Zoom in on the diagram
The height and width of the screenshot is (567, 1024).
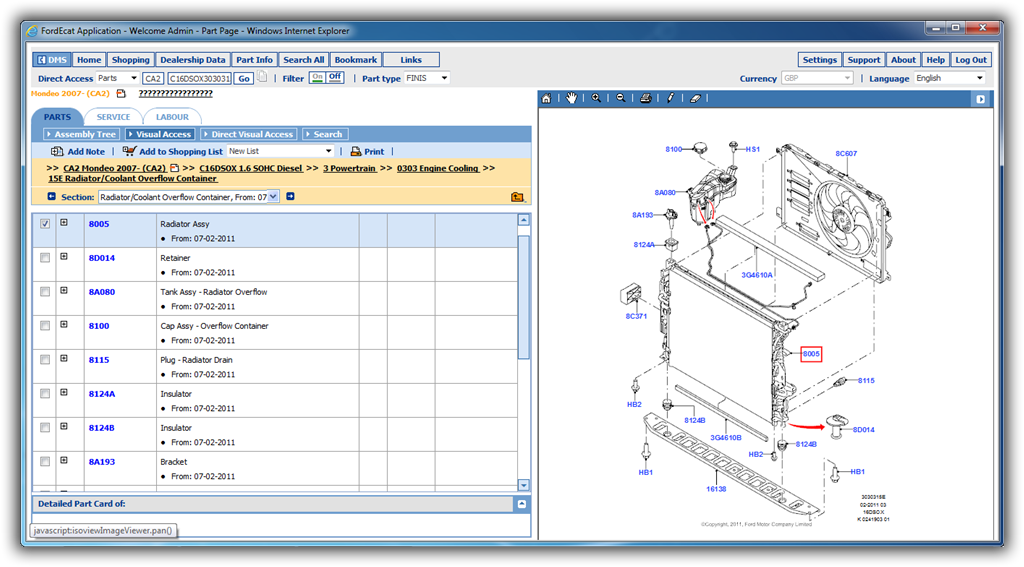[x=596, y=98]
